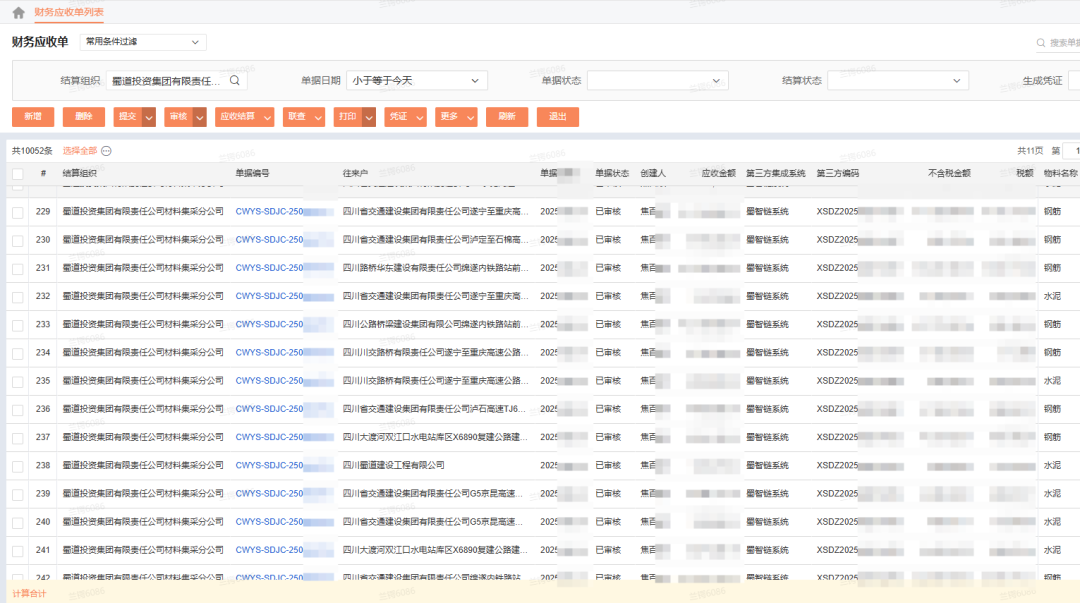Click 蜀智链系统 cell in row 235
The image size is (1080, 603).
767,381
